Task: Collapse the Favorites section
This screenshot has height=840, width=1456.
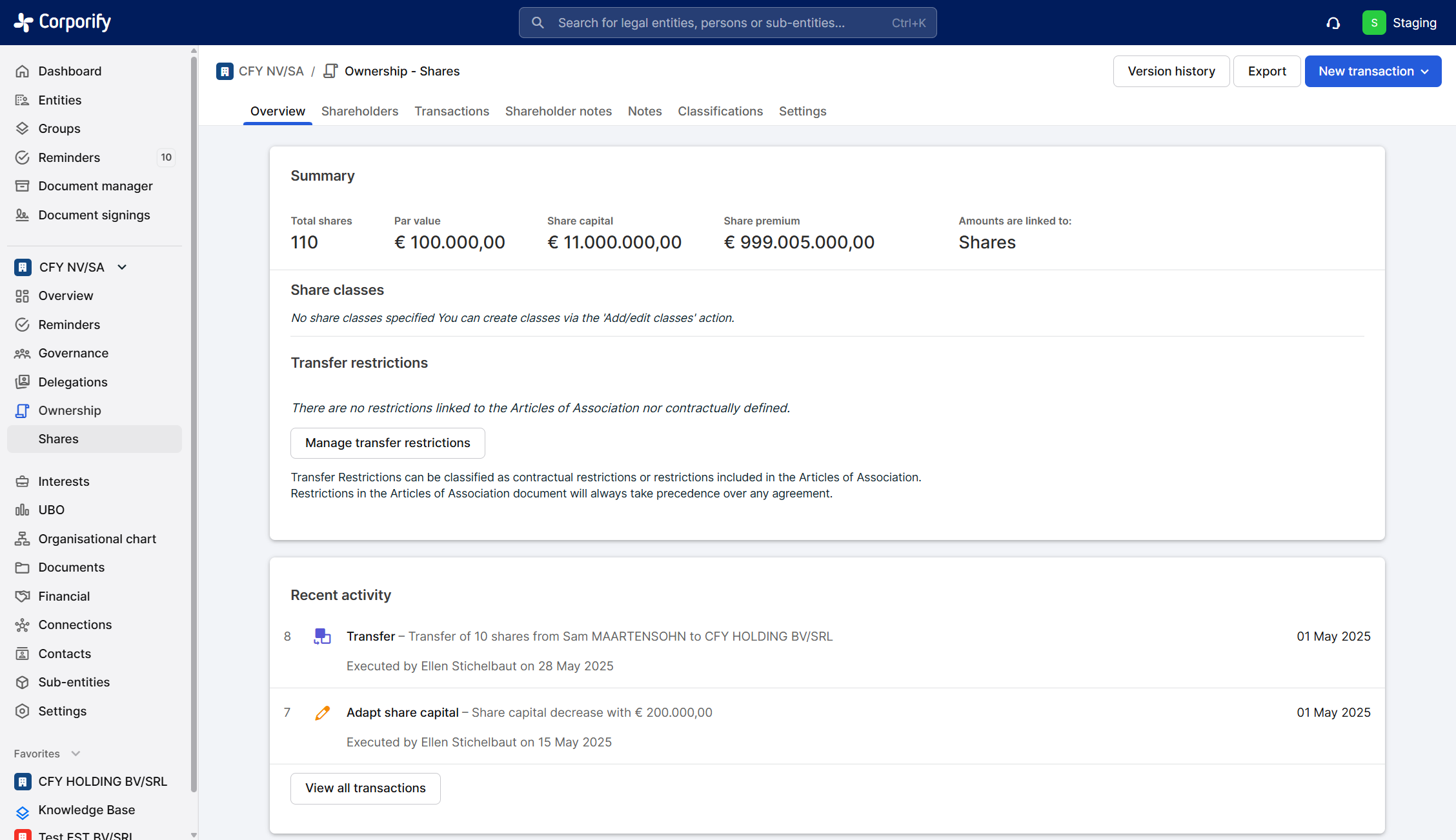Action: click(x=76, y=754)
